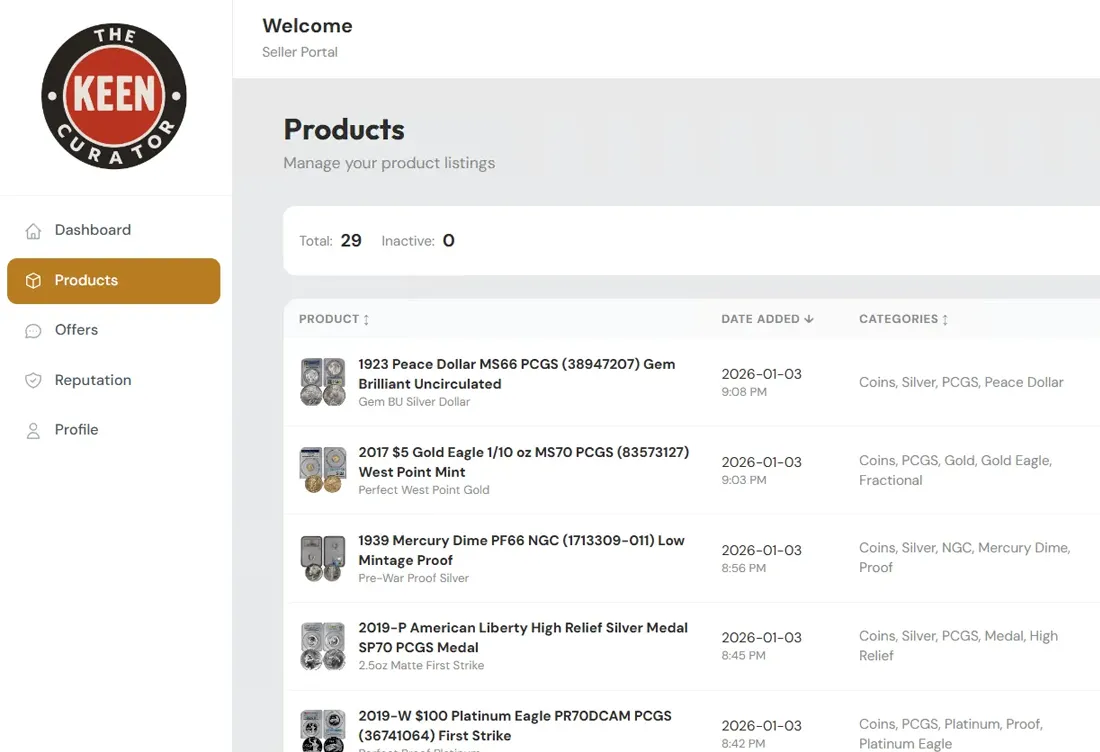Click the Products page heading
This screenshot has height=752, width=1100.
[344, 130]
